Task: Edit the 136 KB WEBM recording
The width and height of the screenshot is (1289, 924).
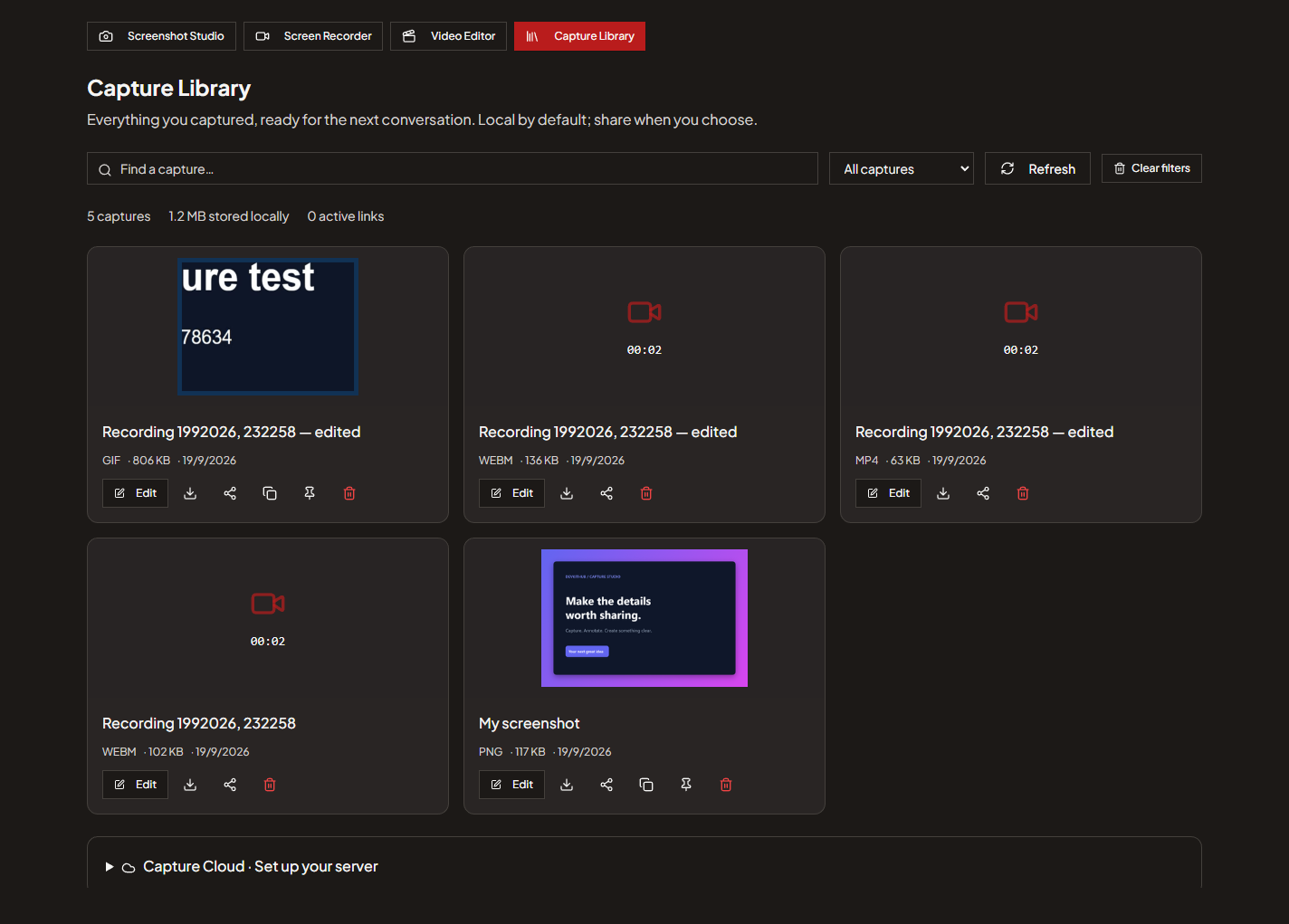Action: click(511, 493)
